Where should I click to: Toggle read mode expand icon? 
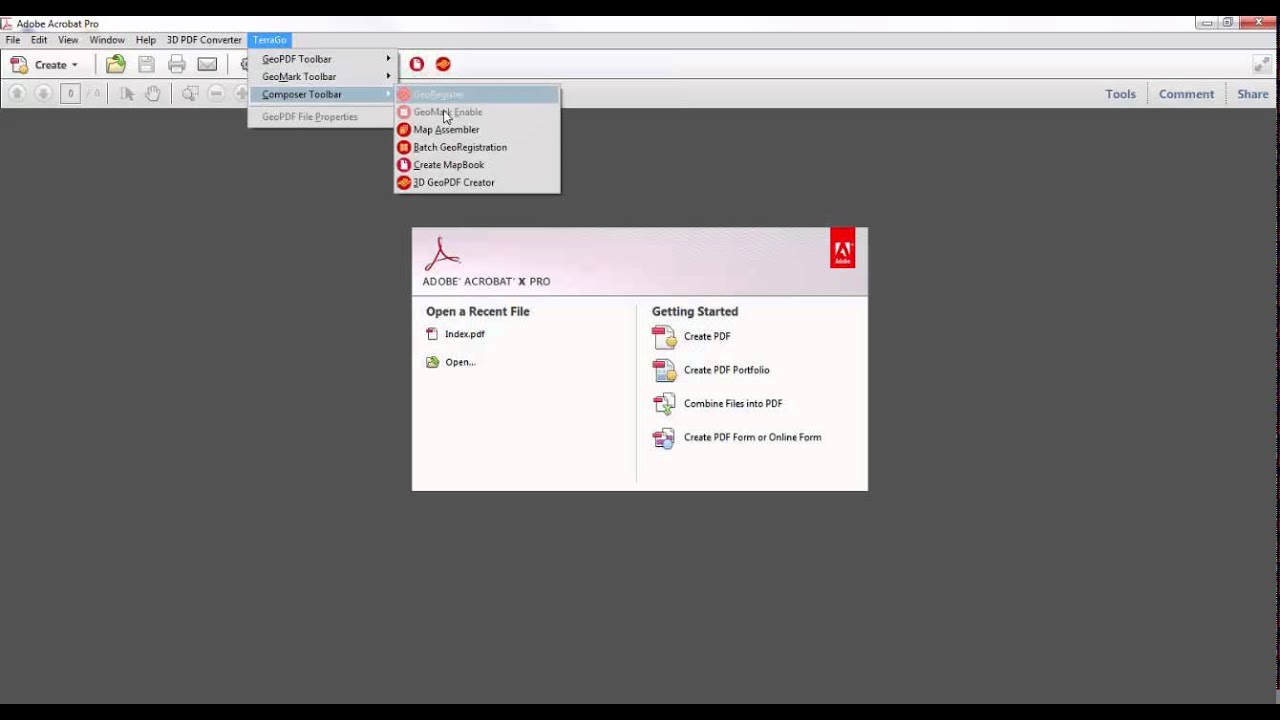(1262, 64)
